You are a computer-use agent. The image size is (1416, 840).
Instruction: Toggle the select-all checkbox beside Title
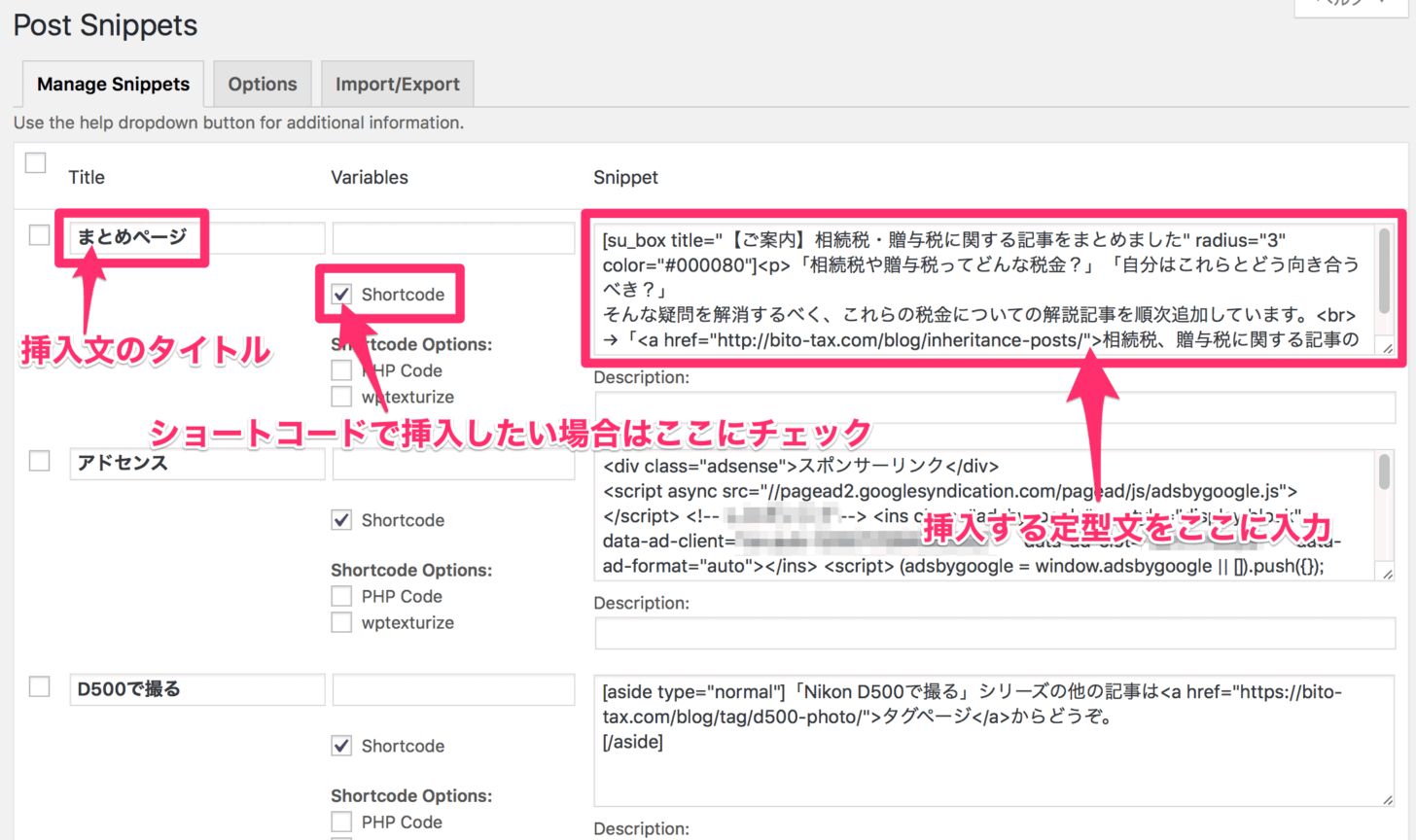pos(36,163)
